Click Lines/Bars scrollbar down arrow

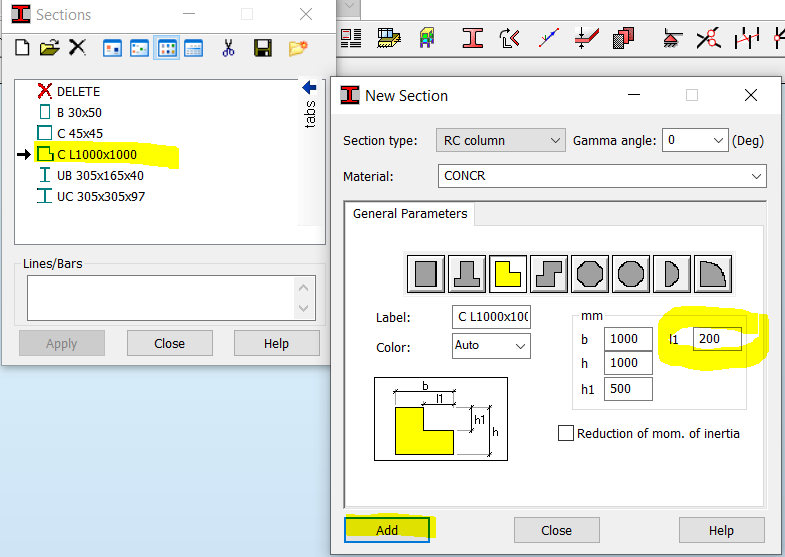(x=303, y=308)
